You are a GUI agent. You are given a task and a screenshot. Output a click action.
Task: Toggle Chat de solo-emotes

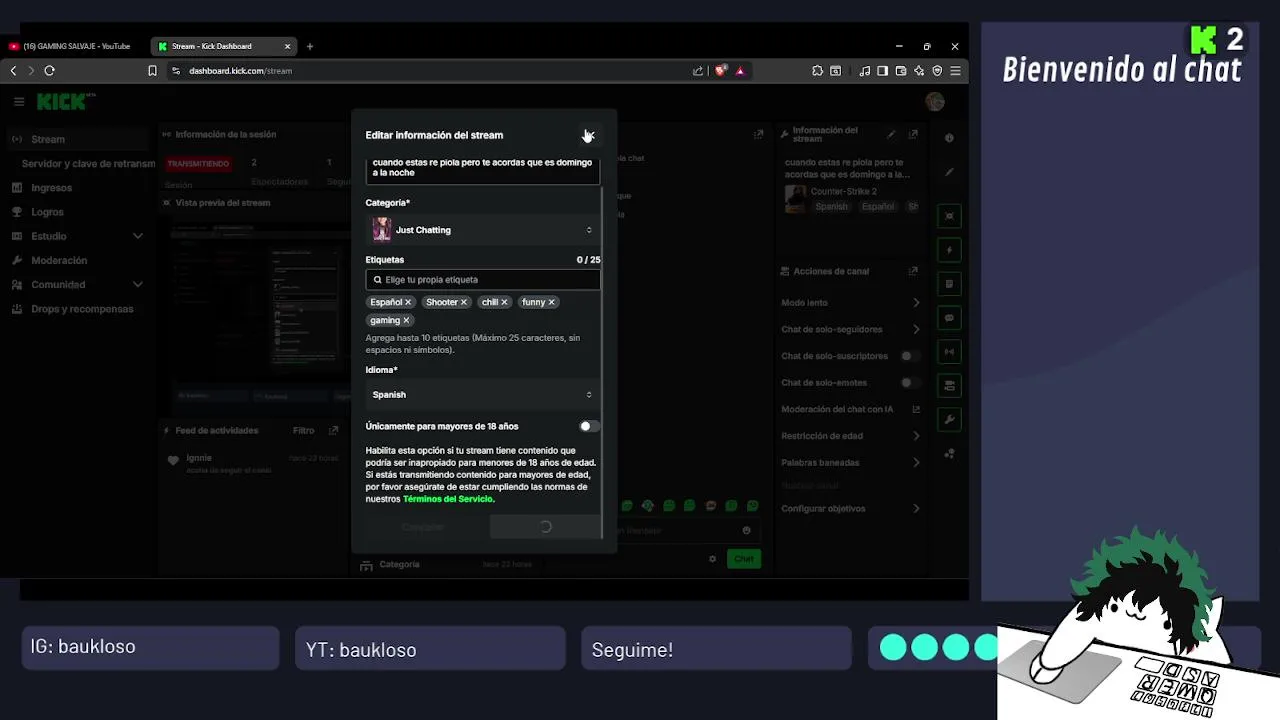point(908,382)
